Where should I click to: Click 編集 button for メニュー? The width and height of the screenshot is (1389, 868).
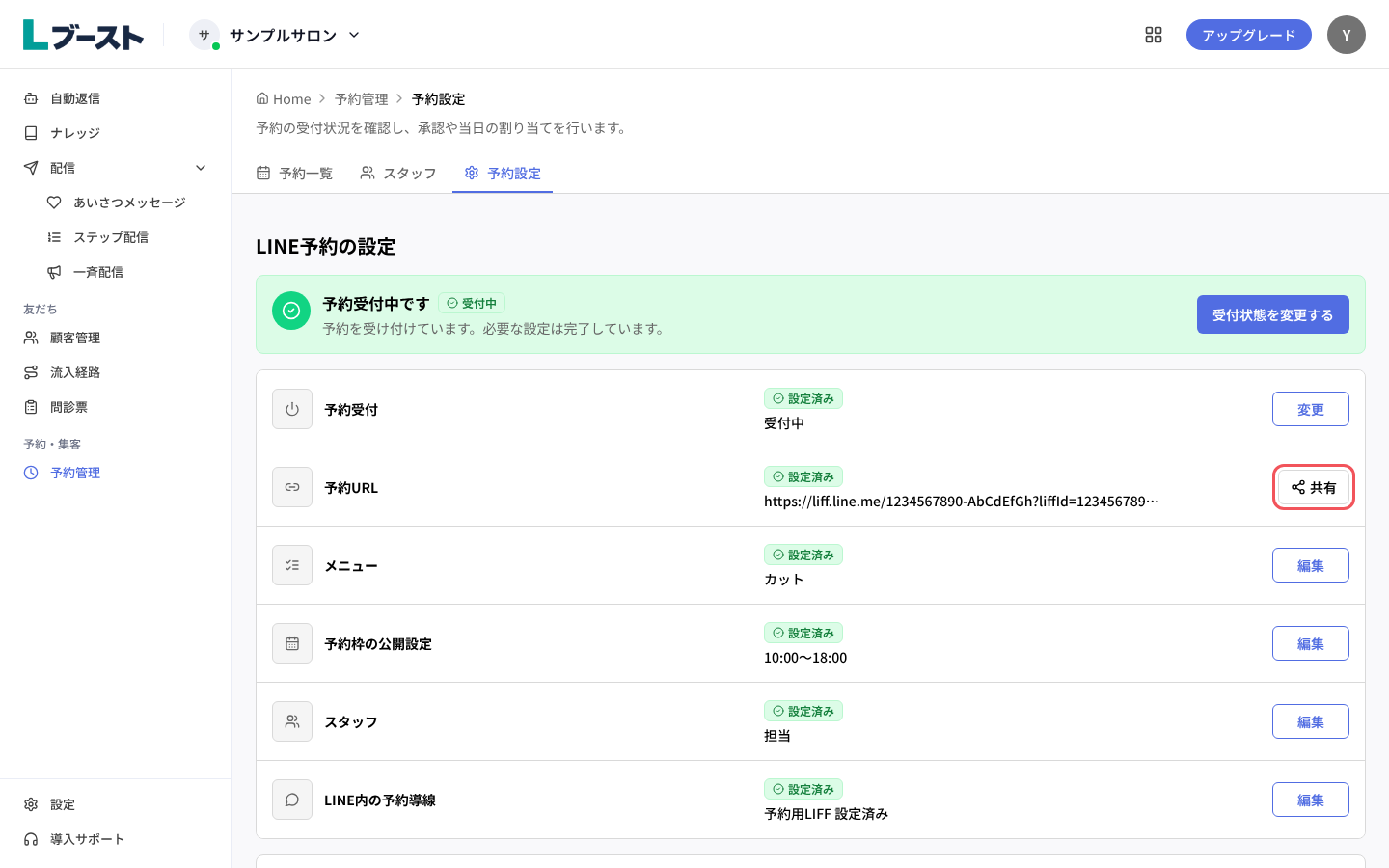coord(1311,565)
